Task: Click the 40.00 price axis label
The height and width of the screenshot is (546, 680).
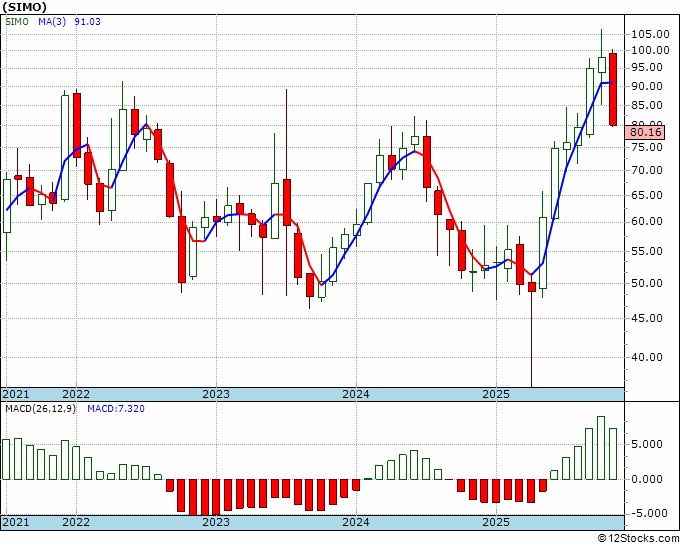Action: click(x=647, y=357)
